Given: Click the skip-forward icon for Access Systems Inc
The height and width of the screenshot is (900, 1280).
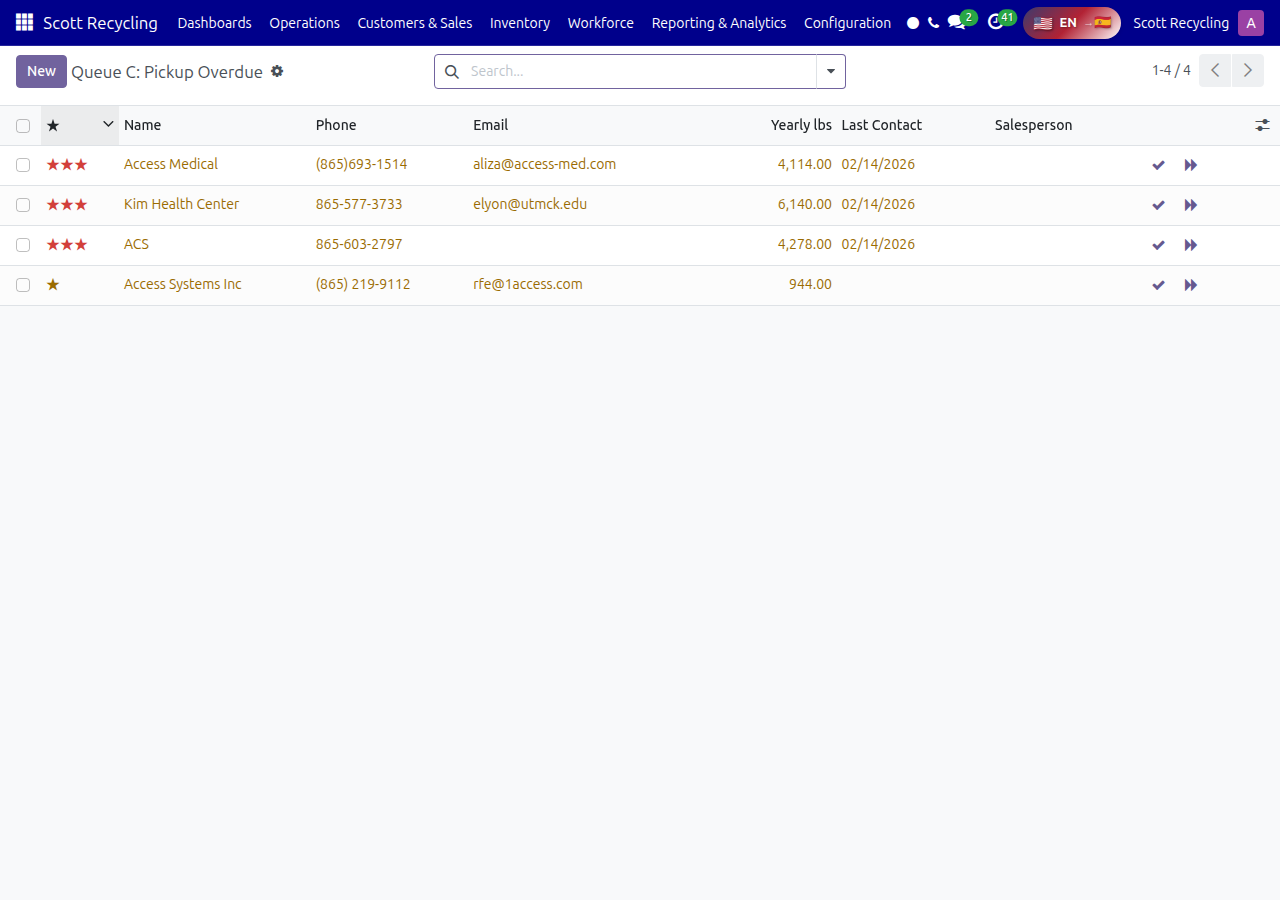Looking at the screenshot, I should pos(1190,285).
